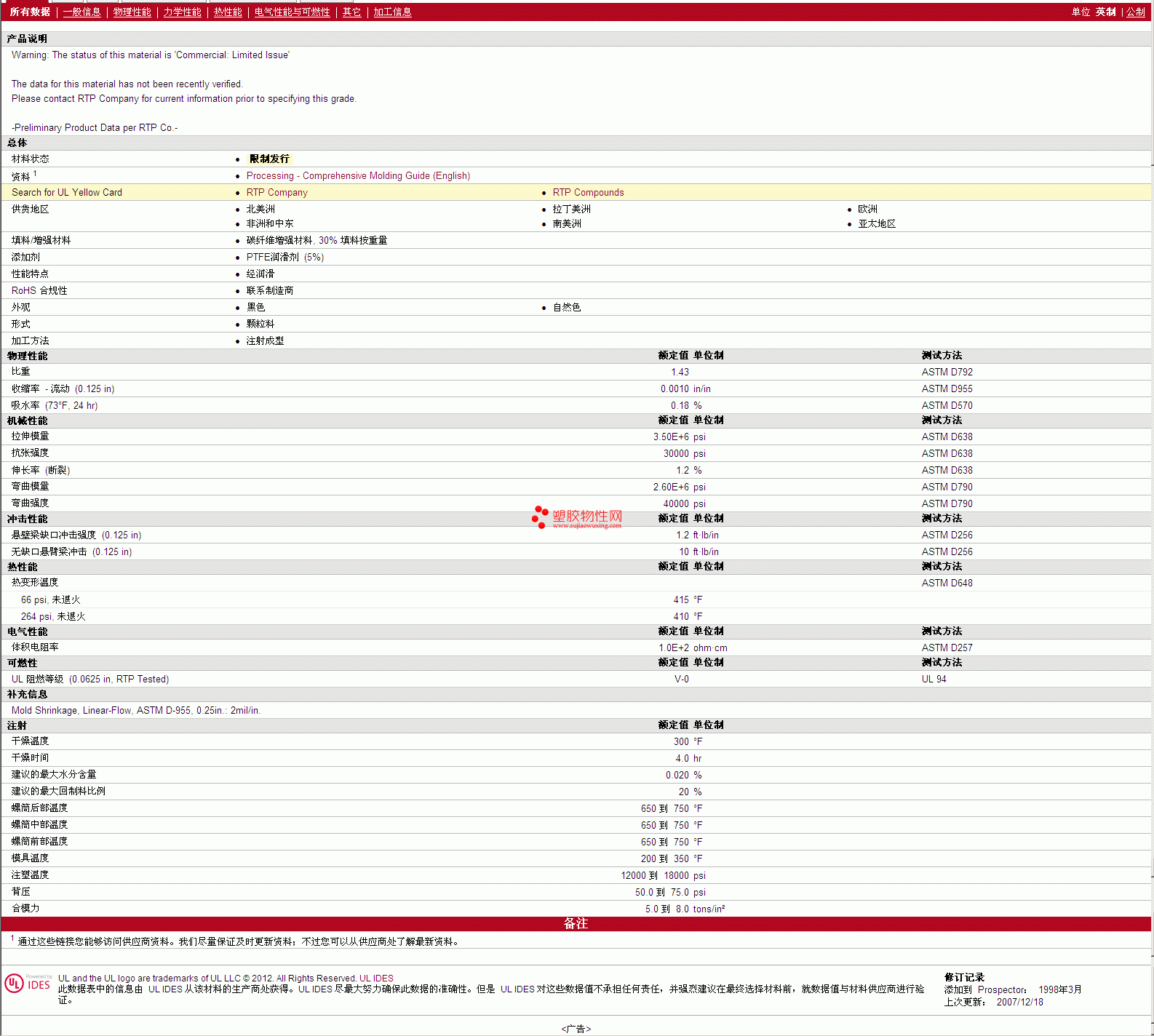
Task: Click Search for UL Yellow Card
Action: tap(67, 193)
